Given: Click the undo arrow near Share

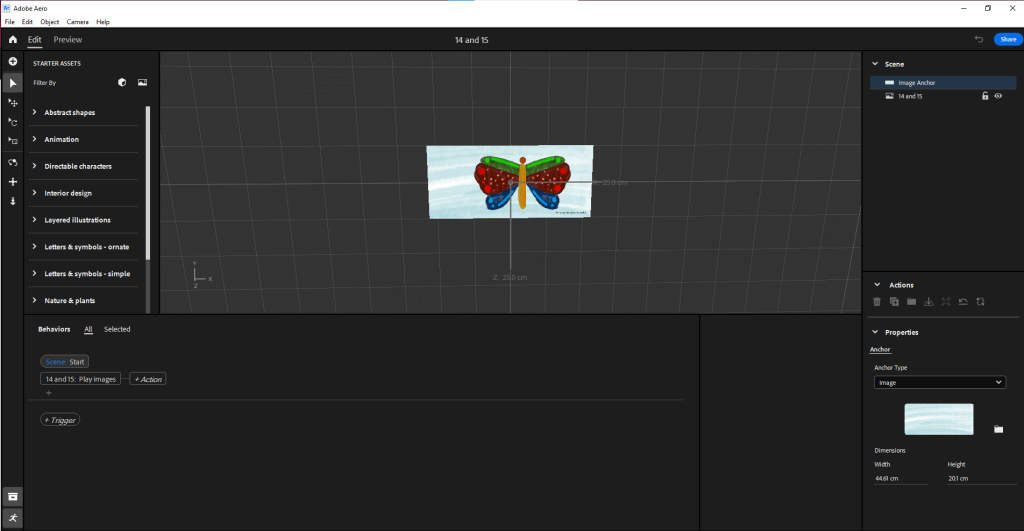Looking at the screenshot, I should (979, 40).
